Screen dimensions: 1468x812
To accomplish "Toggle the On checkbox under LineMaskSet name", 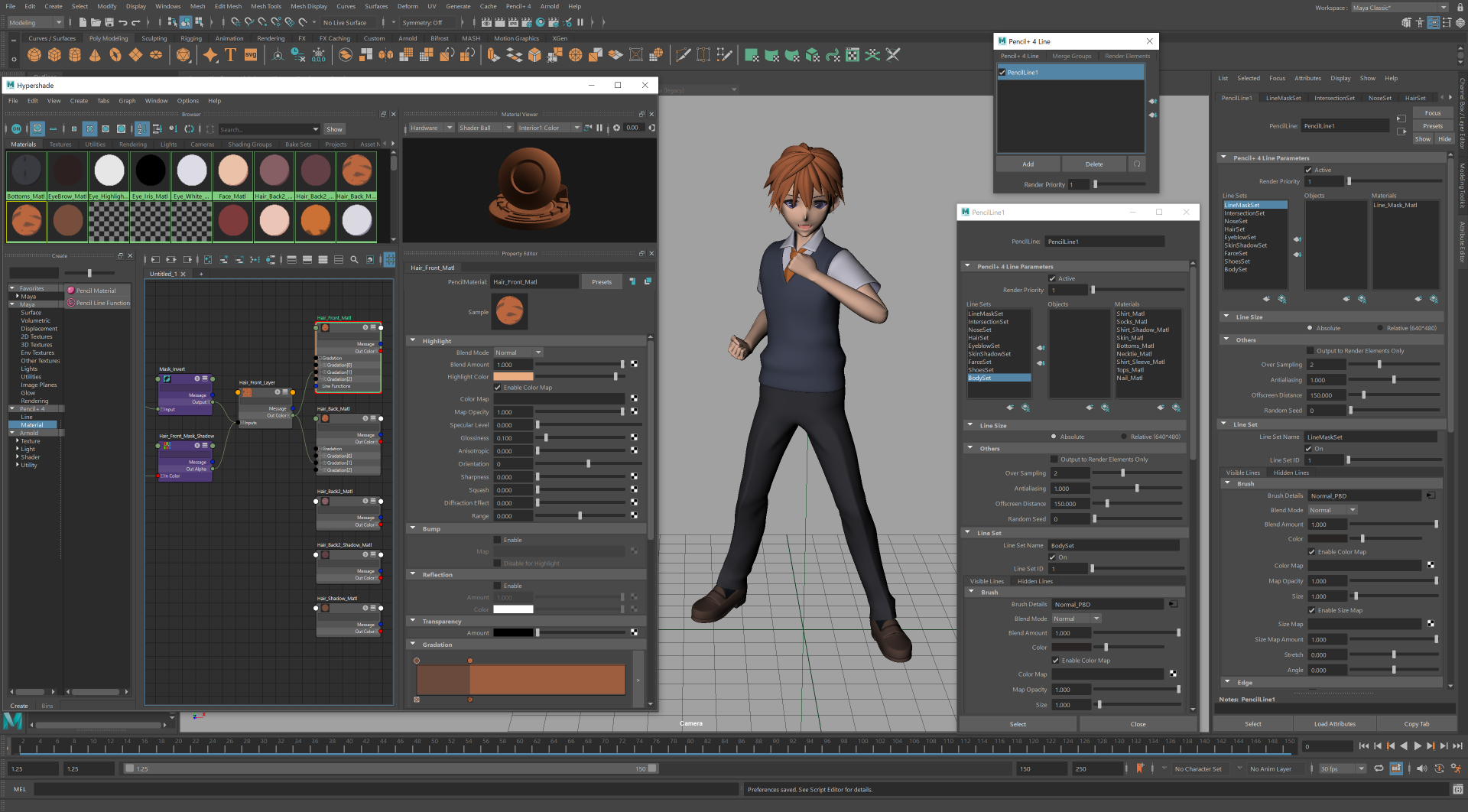I will 1309,449.
